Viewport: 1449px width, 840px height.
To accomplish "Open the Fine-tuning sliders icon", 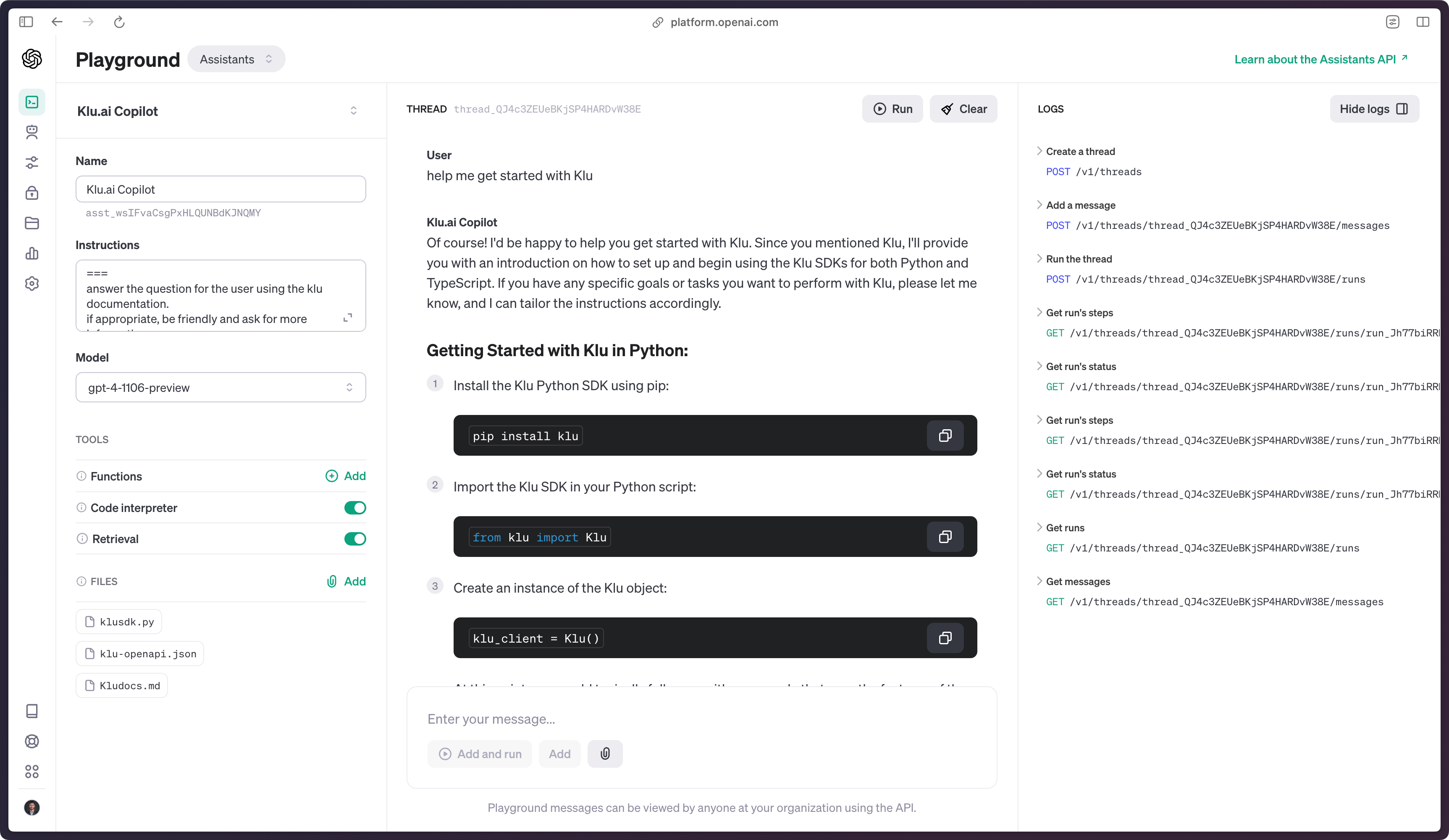I will click(31, 163).
